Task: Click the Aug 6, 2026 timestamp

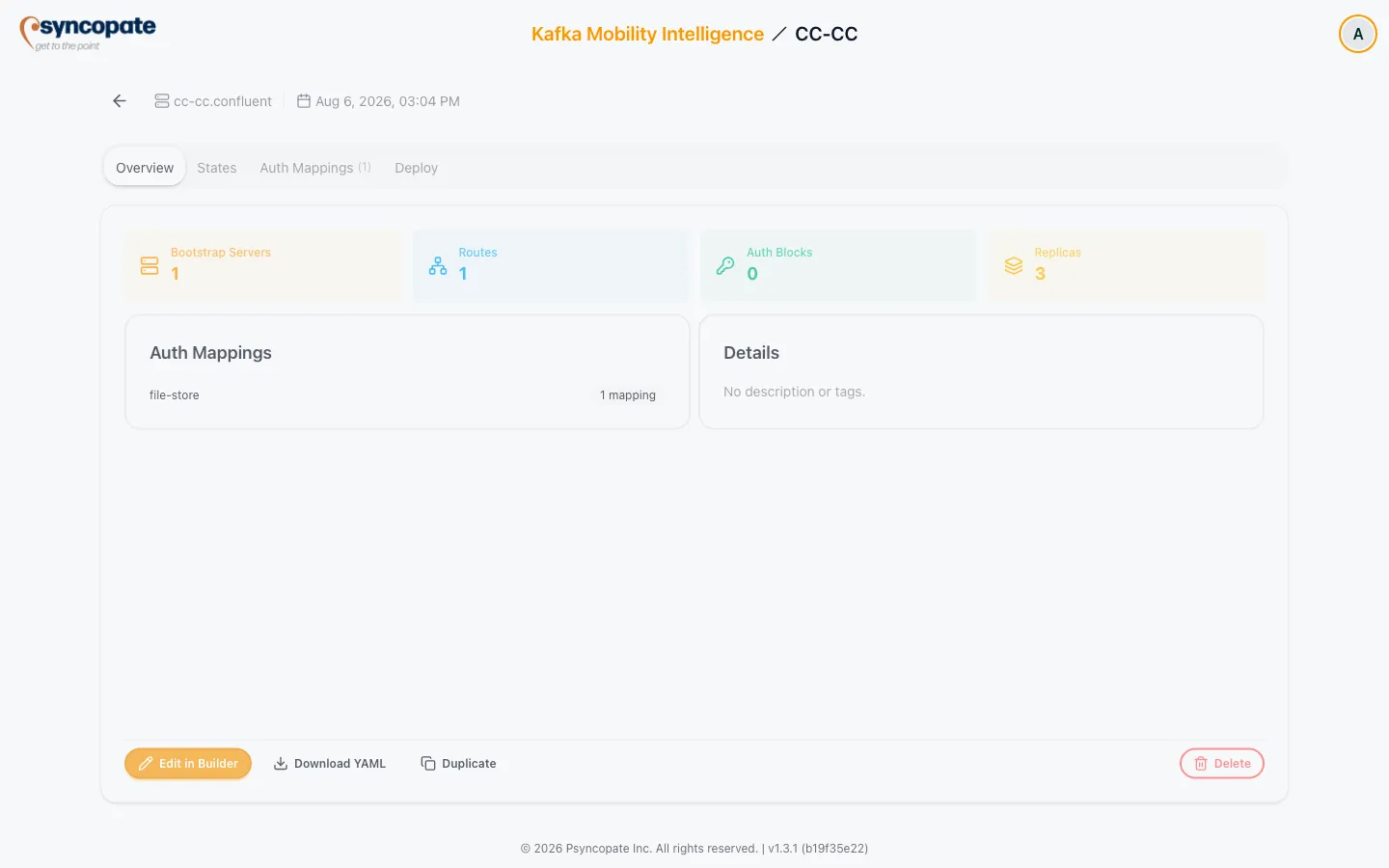Action: pyautogui.click(x=388, y=101)
